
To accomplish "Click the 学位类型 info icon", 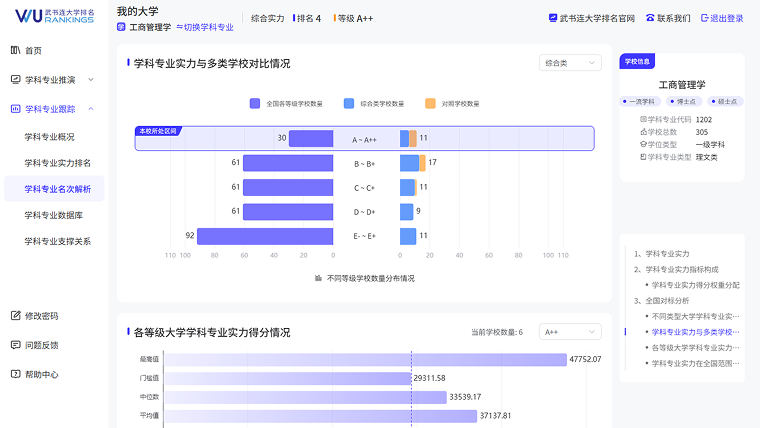I will [x=643, y=144].
